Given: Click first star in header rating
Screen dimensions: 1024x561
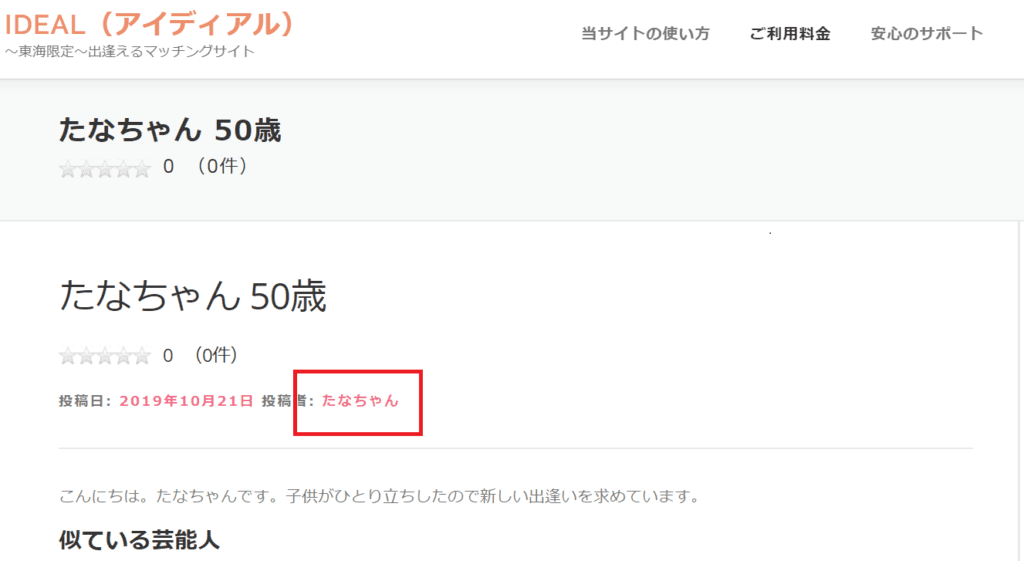Looking at the screenshot, I should click(x=68, y=169).
